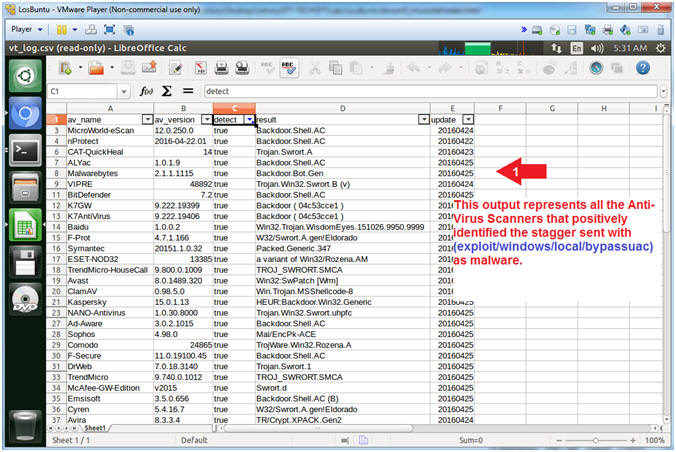This screenshot has width=676, height=452.
Task: Click the Export as PDF icon
Action: [200, 68]
